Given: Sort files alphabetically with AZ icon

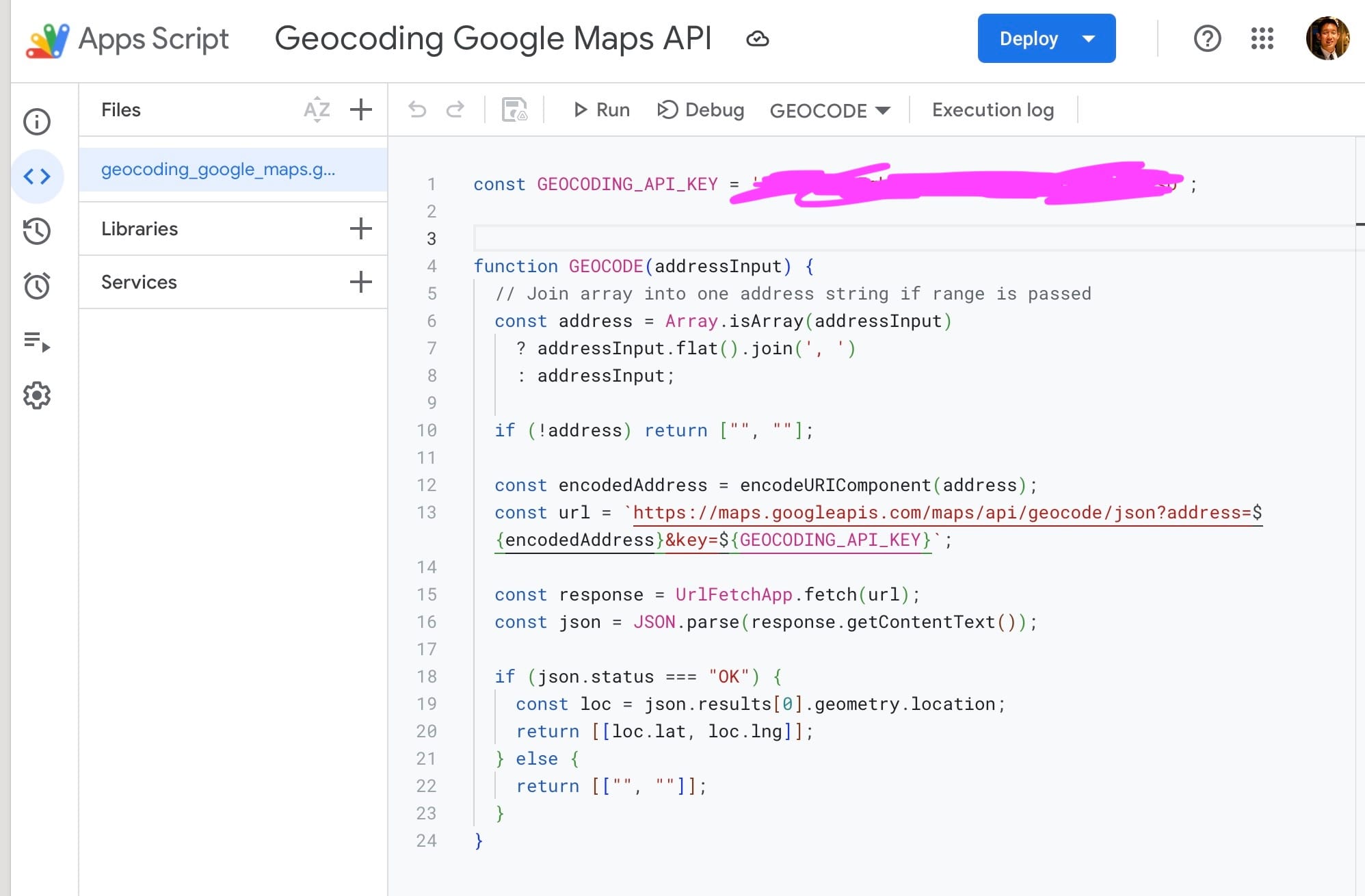Looking at the screenshot, I should [317, 109].
